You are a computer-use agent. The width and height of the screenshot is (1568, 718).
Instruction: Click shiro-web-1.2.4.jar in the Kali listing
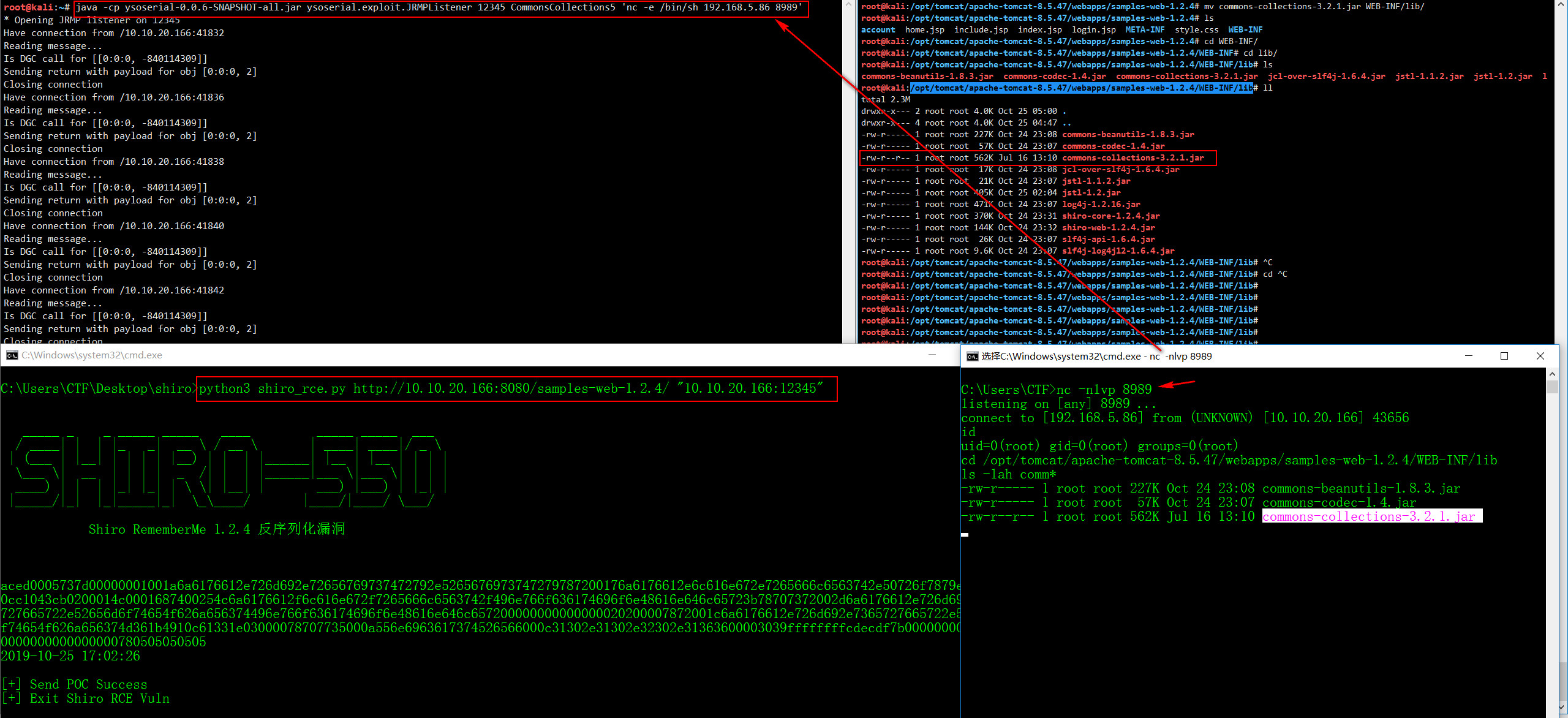click(1109, 228)
